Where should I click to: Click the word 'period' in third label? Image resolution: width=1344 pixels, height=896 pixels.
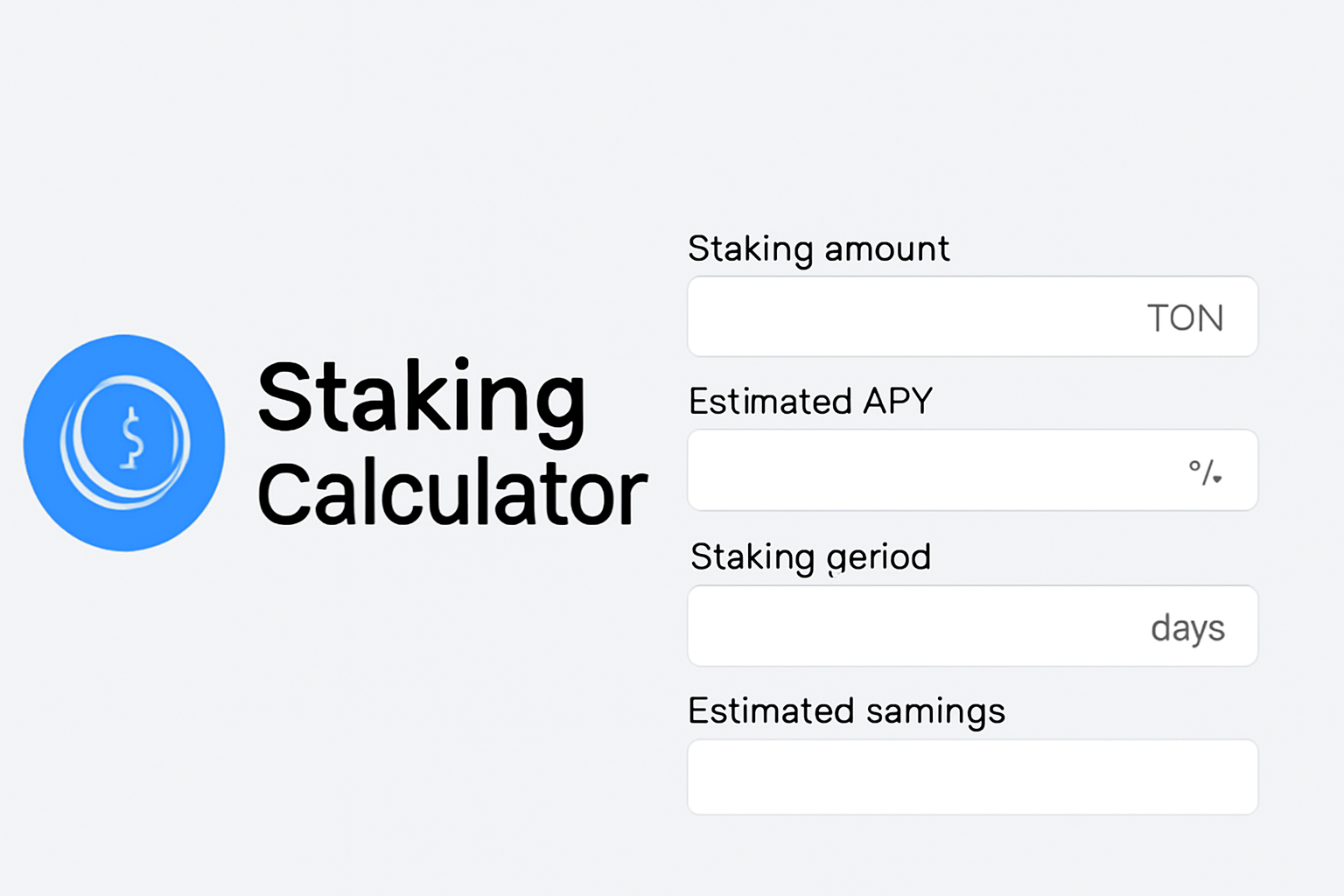point(878,558)
